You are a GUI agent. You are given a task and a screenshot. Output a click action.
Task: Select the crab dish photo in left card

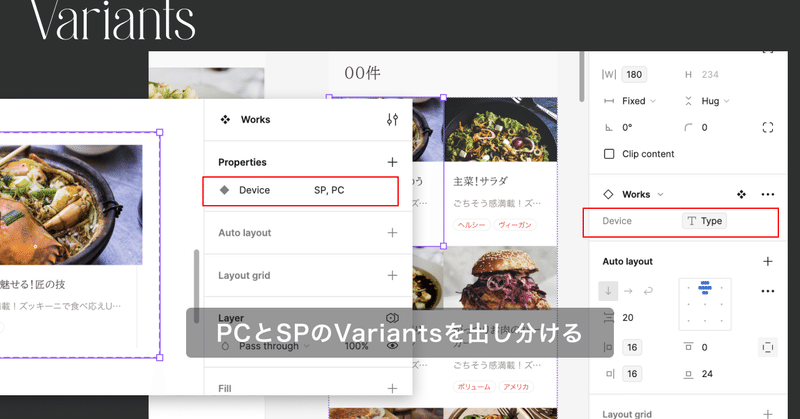[71, 205]
